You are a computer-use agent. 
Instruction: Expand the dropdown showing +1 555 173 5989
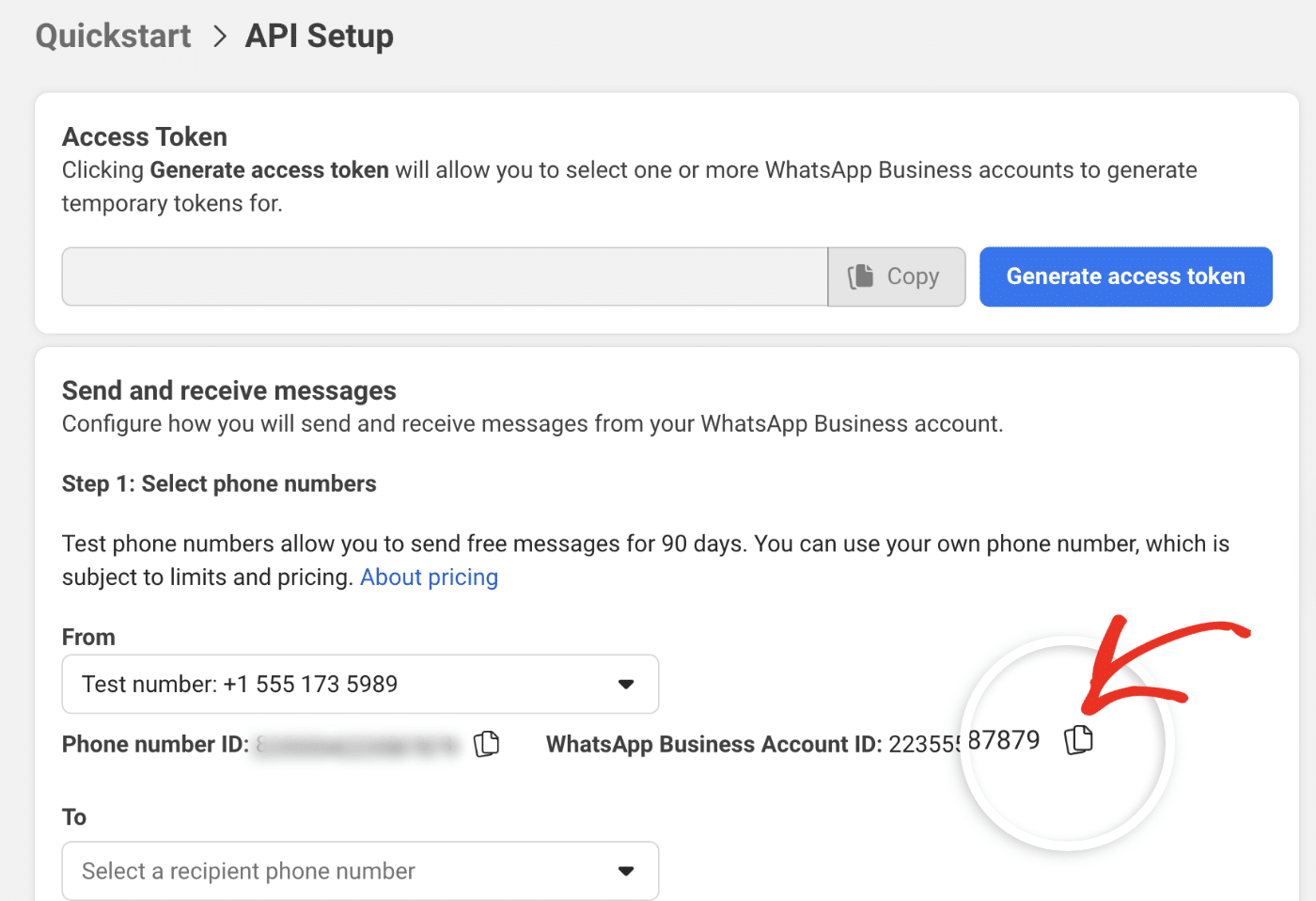tap(360, 684)
